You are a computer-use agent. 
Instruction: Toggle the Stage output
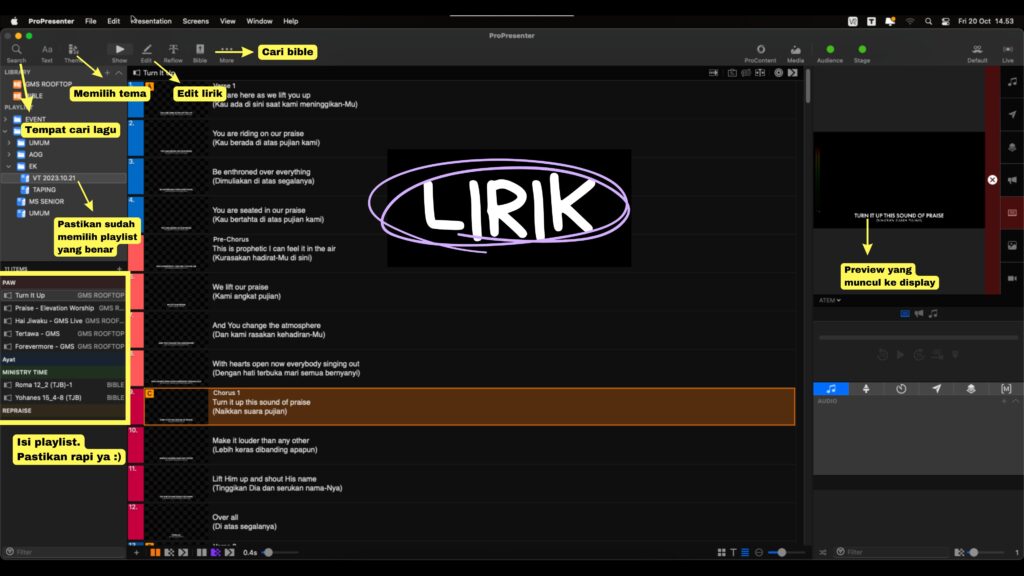pyautogui.click(x=862, y=53)
